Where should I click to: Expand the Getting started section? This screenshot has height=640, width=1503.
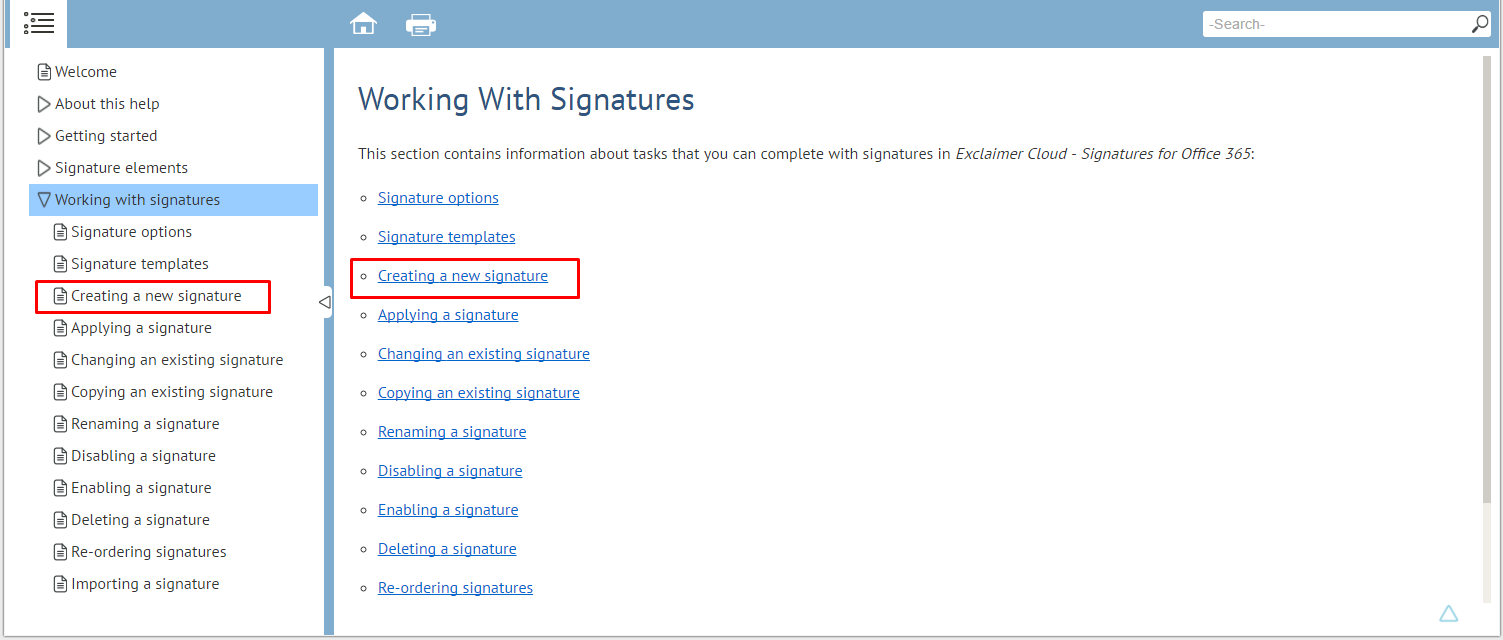(x=44, y=136)
